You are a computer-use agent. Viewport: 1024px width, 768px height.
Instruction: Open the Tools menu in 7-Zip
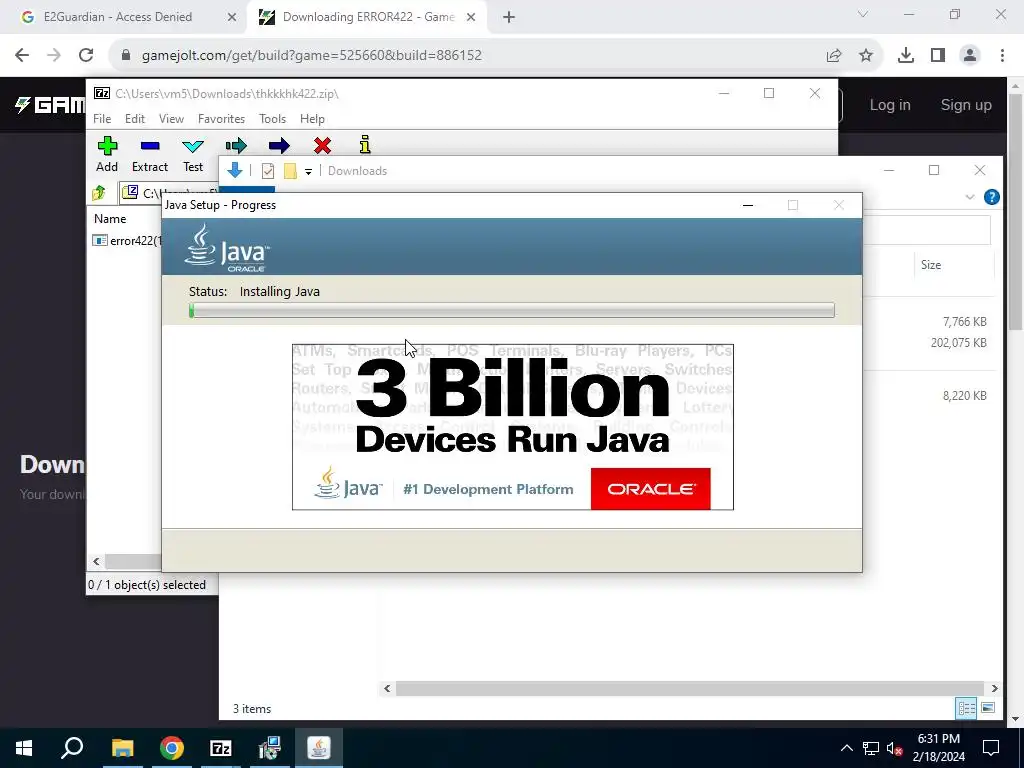[x=272, y=119]
